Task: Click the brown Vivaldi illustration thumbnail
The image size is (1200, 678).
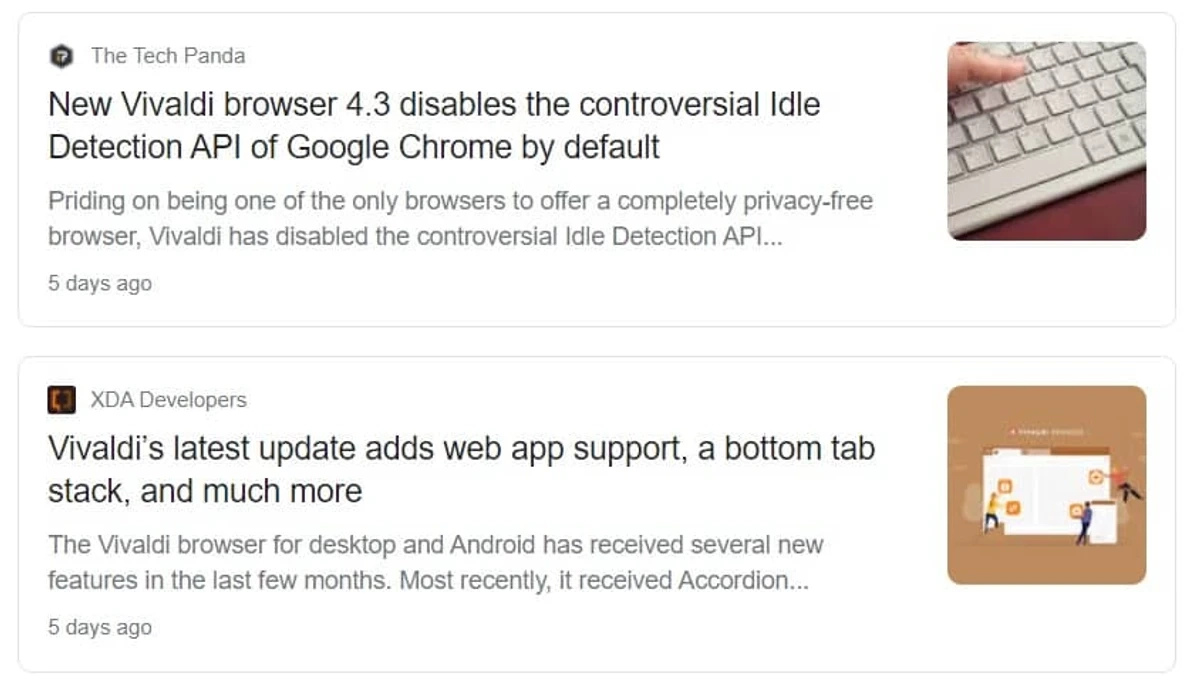Action: [x=1046, y=485]
